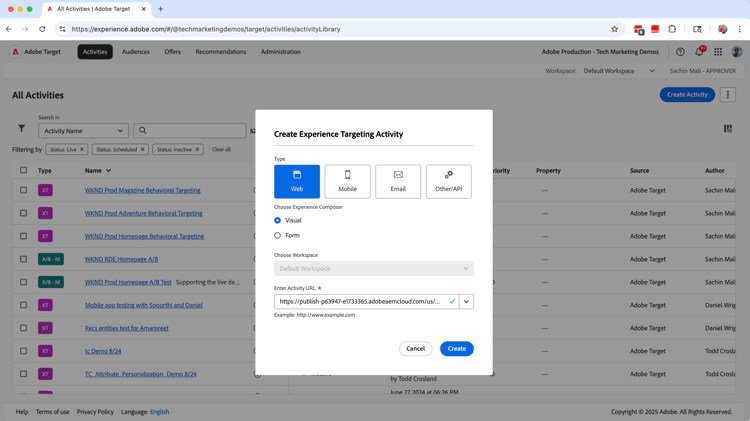
Task: Open the Adobe apps grid switcher
Action: pyautogui.click(x=718, y=52)
